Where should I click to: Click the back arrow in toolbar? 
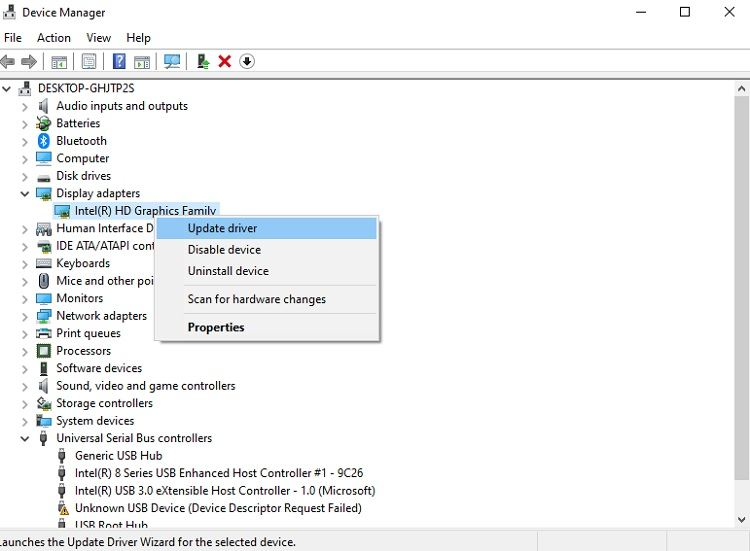(8, 62)
